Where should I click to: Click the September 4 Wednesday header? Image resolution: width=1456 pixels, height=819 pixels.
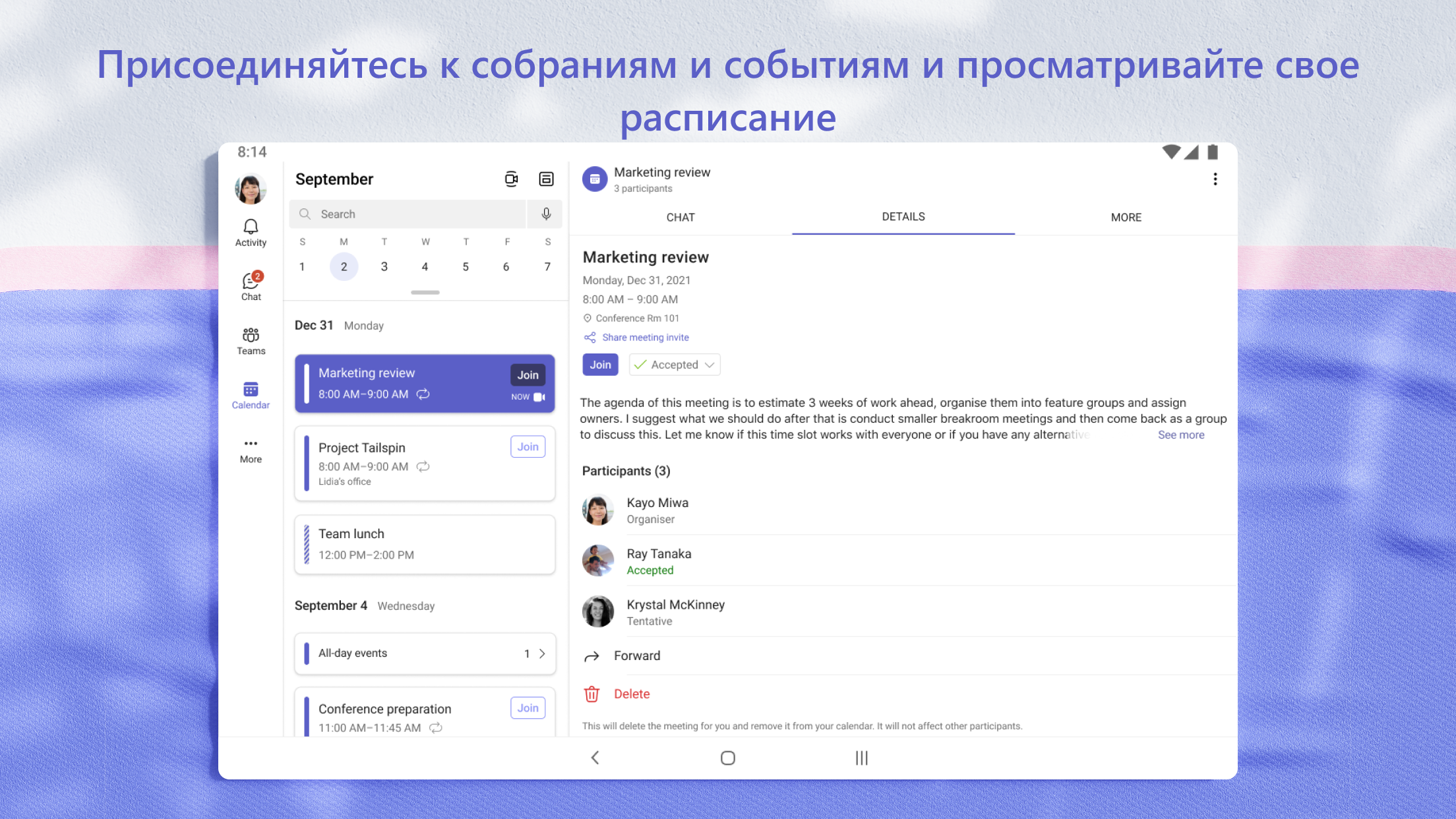click(x=365, y=606)
